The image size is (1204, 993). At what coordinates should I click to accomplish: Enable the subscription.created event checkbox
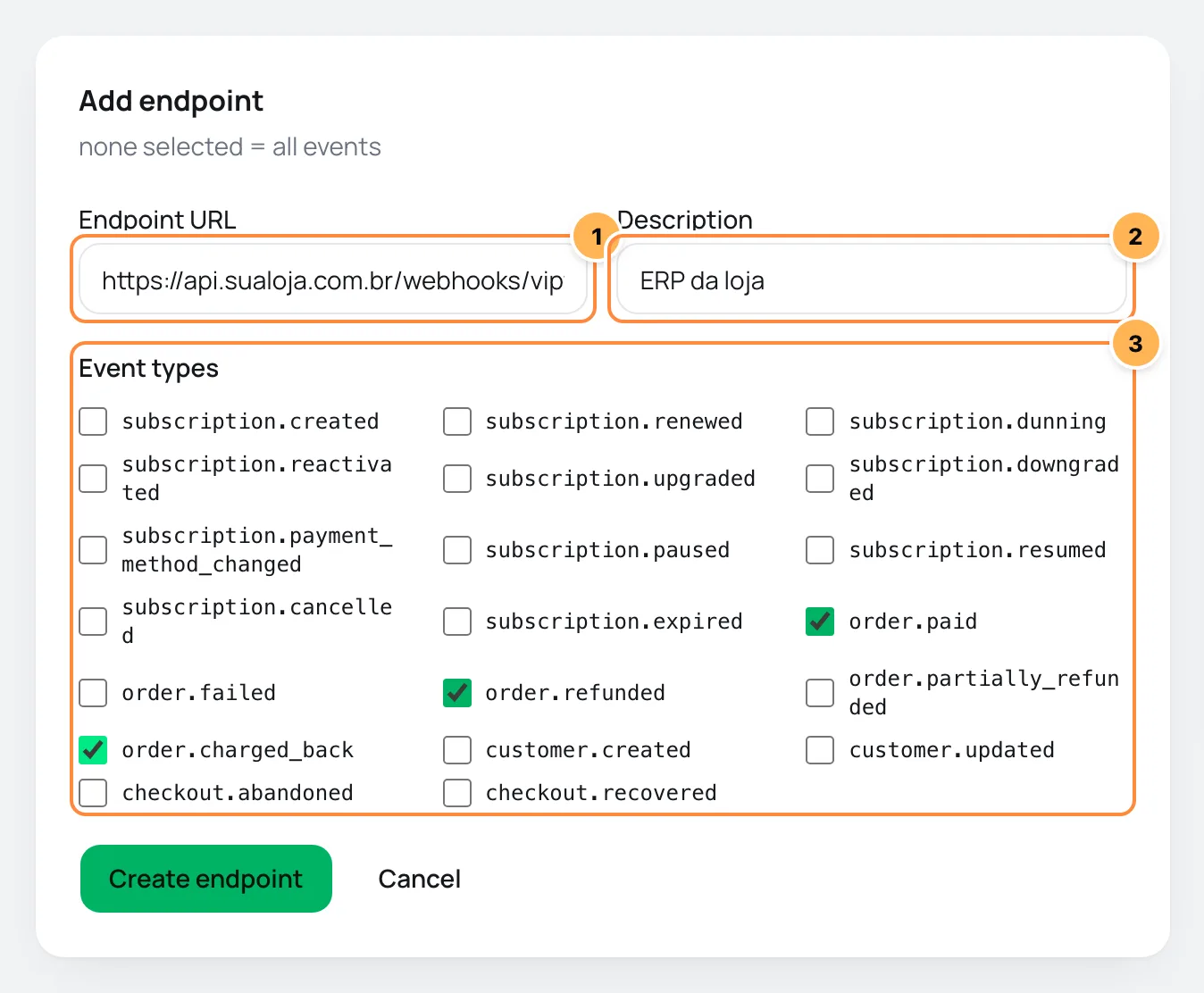tap(93, 421)
